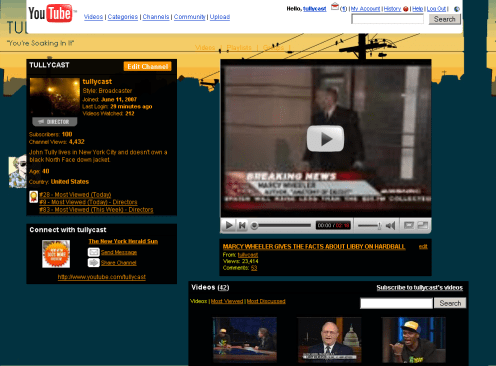Open the Marcy Wheeler Hardball video title link

point(314,247)
